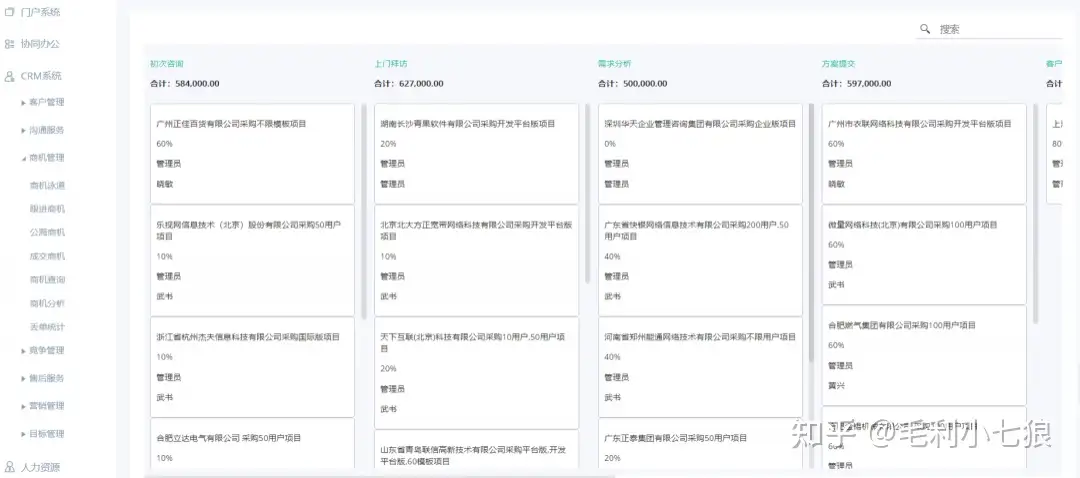The height and width of the screenshot is (478, 1080).
Task: Click the 上门拜访 column heading
Action: tap(391, 63)
